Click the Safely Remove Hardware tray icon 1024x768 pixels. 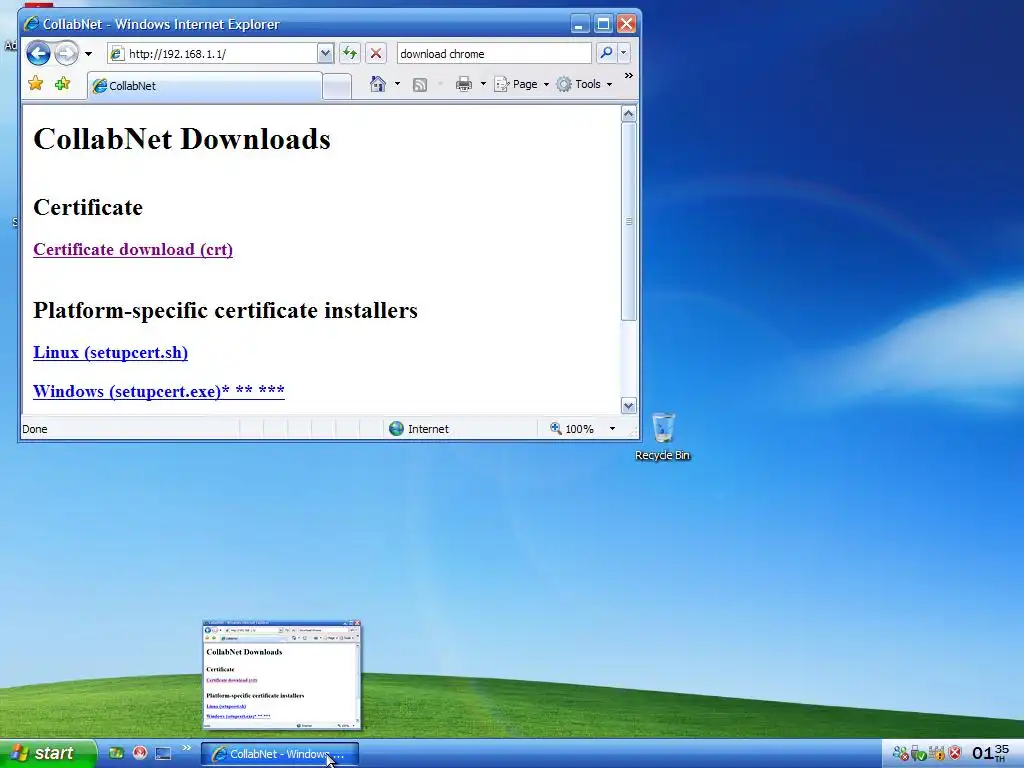pyautogui.click(x=919, y=754)
